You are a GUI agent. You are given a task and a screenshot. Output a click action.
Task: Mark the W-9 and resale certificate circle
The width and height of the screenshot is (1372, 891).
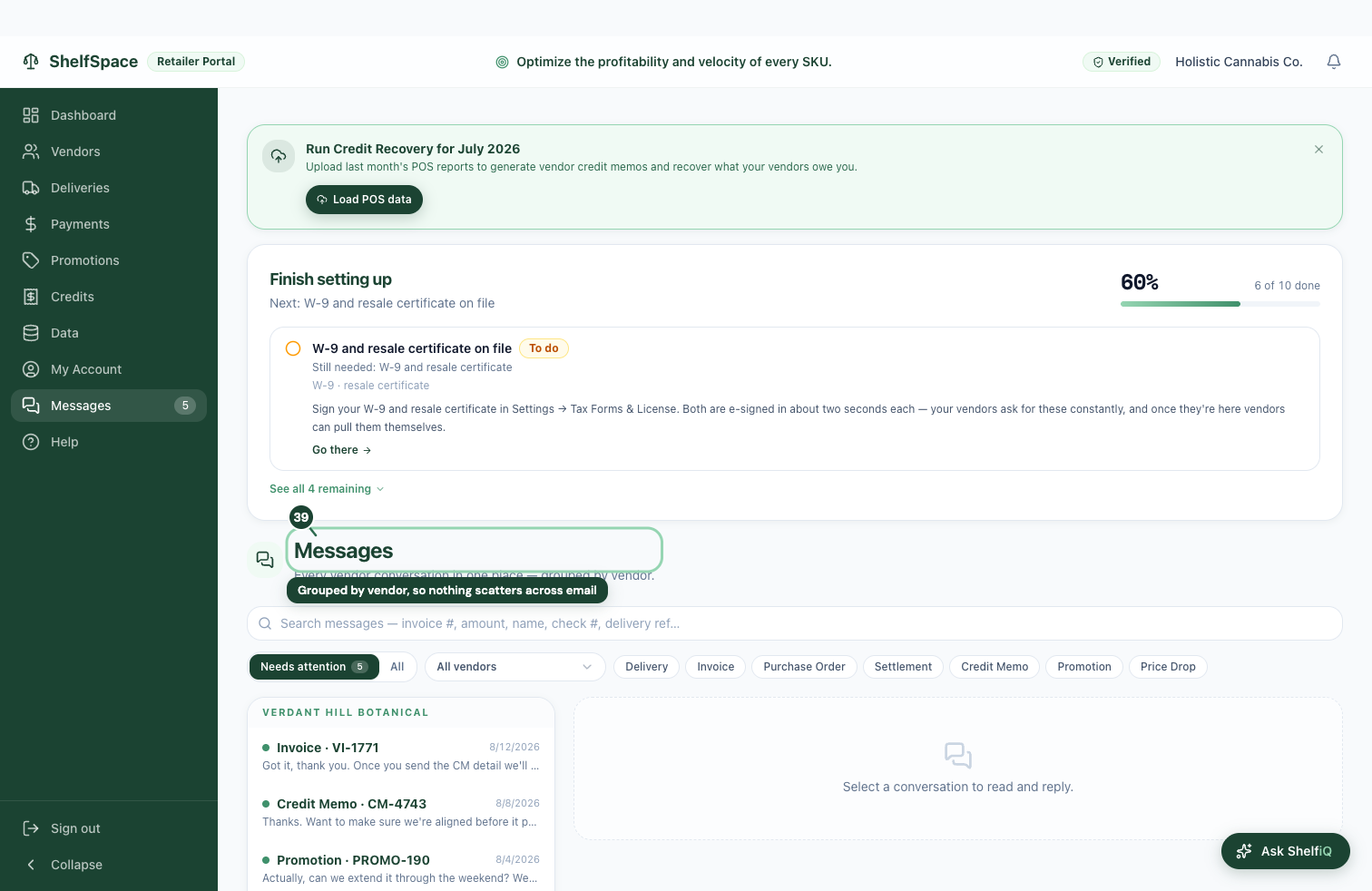coord(293,348)
